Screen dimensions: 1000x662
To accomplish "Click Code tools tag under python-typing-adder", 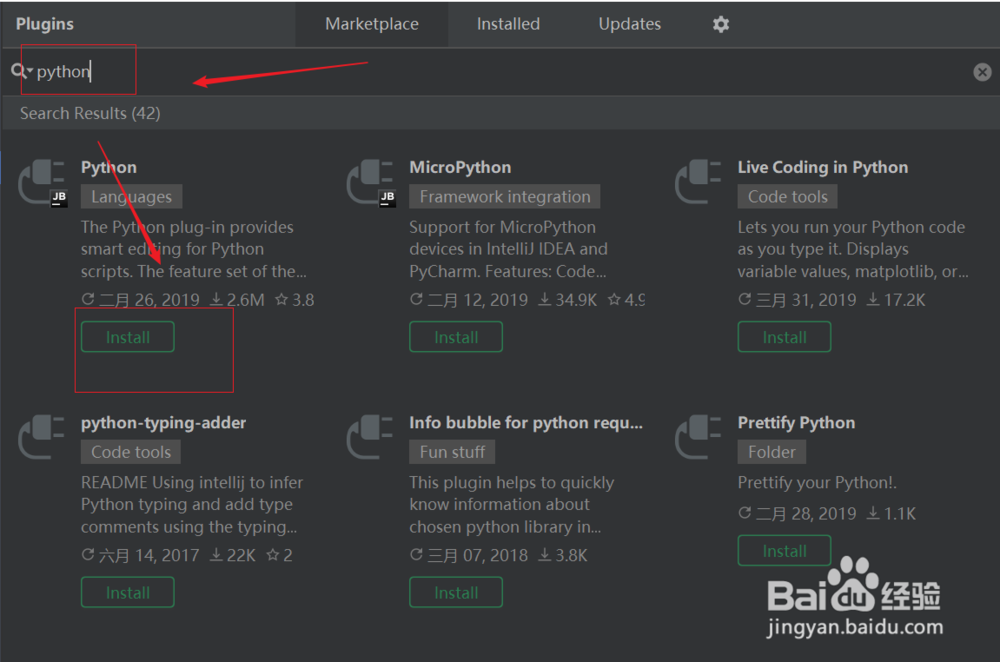I will click(131, 452).
